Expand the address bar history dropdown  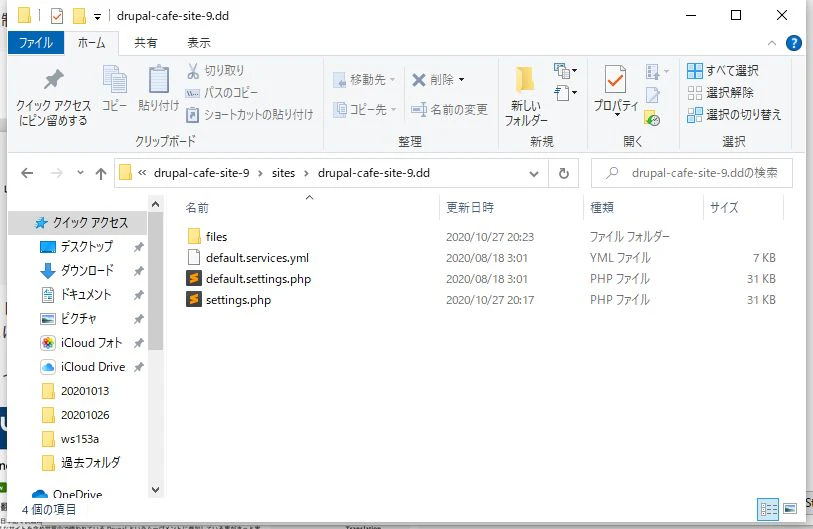tap(534, 174)
